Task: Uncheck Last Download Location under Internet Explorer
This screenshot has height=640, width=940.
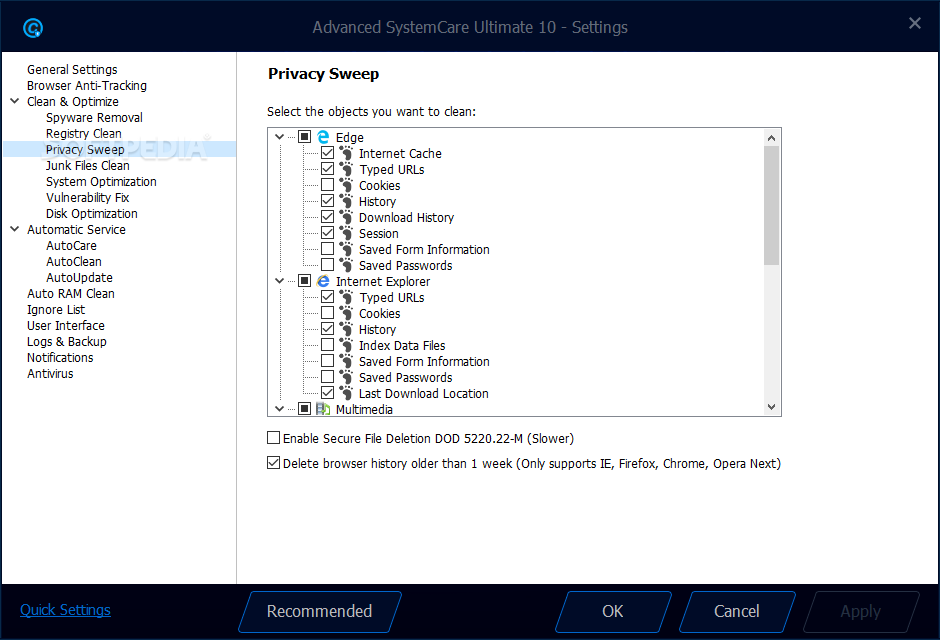Action: tap(327, 393)
